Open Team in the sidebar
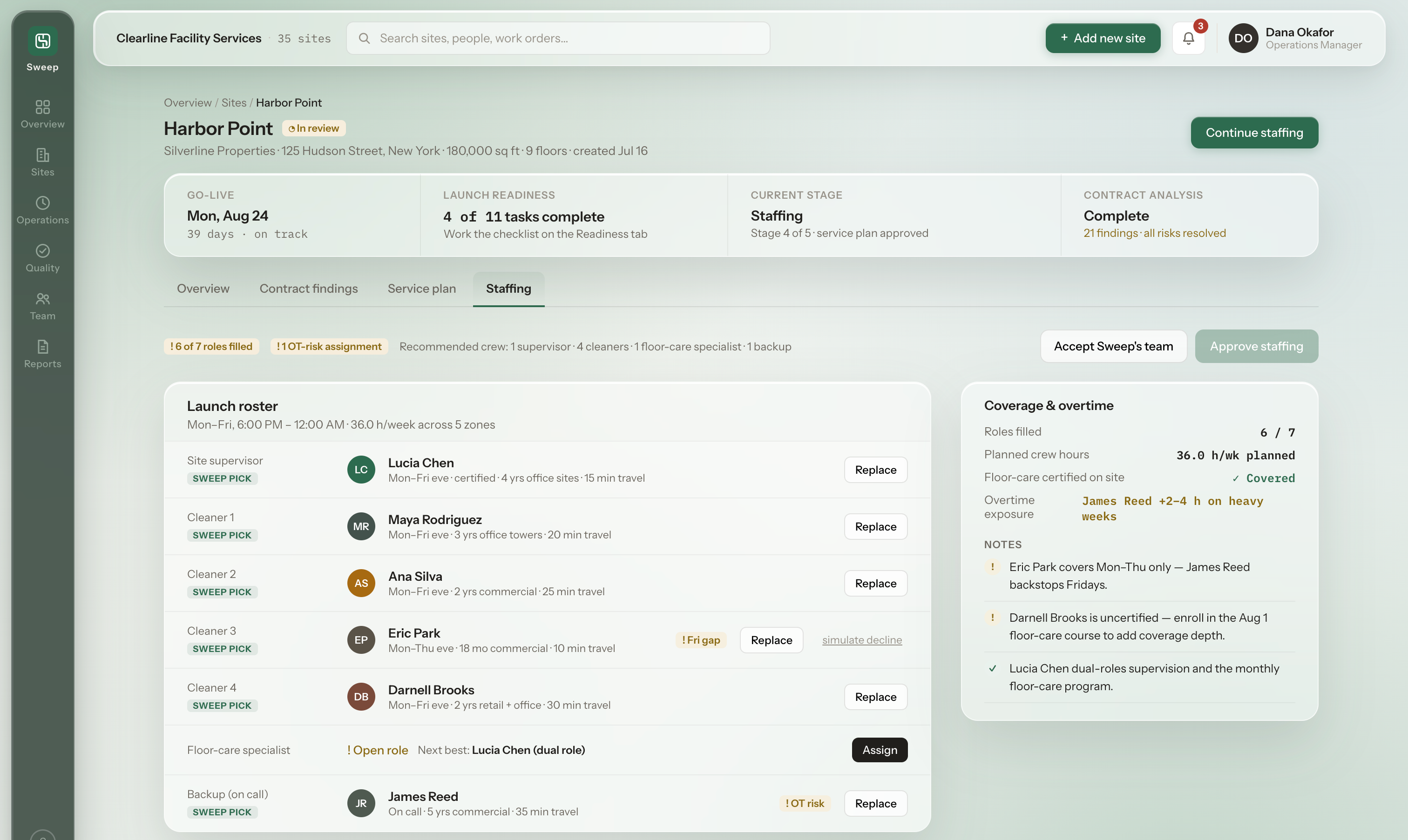The width and height of the screenshot is (1408, 840). (42, 306)
